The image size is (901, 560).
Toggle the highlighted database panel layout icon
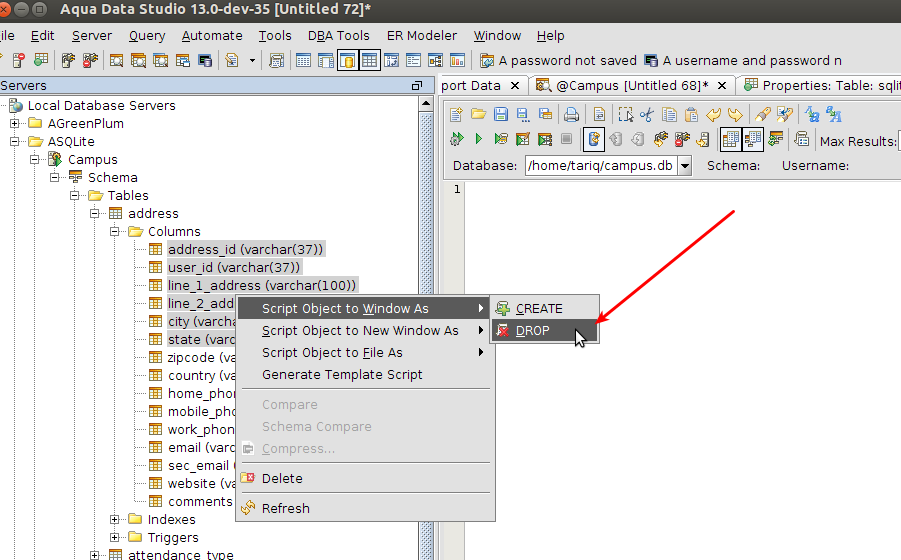[348, 60]
